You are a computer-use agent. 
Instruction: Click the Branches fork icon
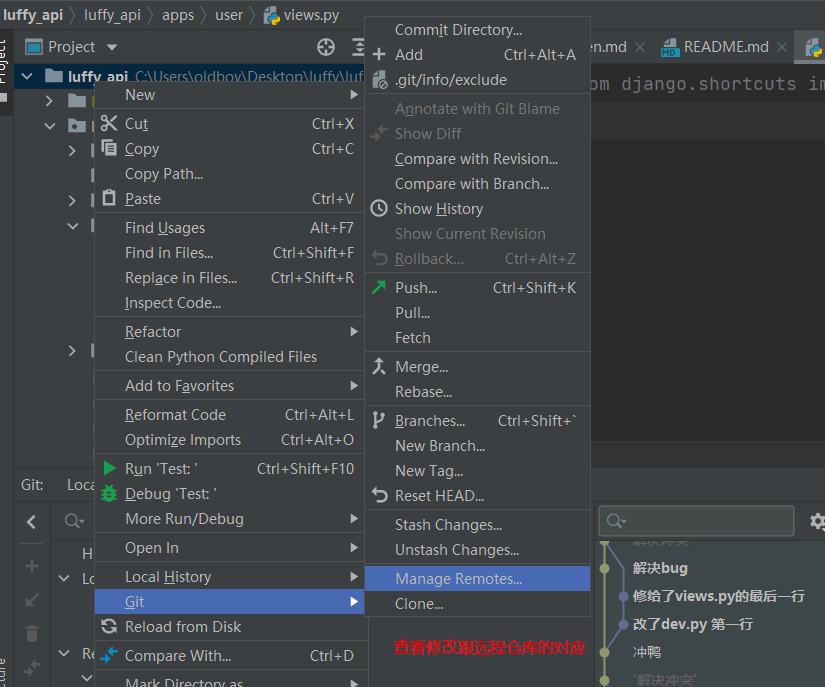[378, 420]
